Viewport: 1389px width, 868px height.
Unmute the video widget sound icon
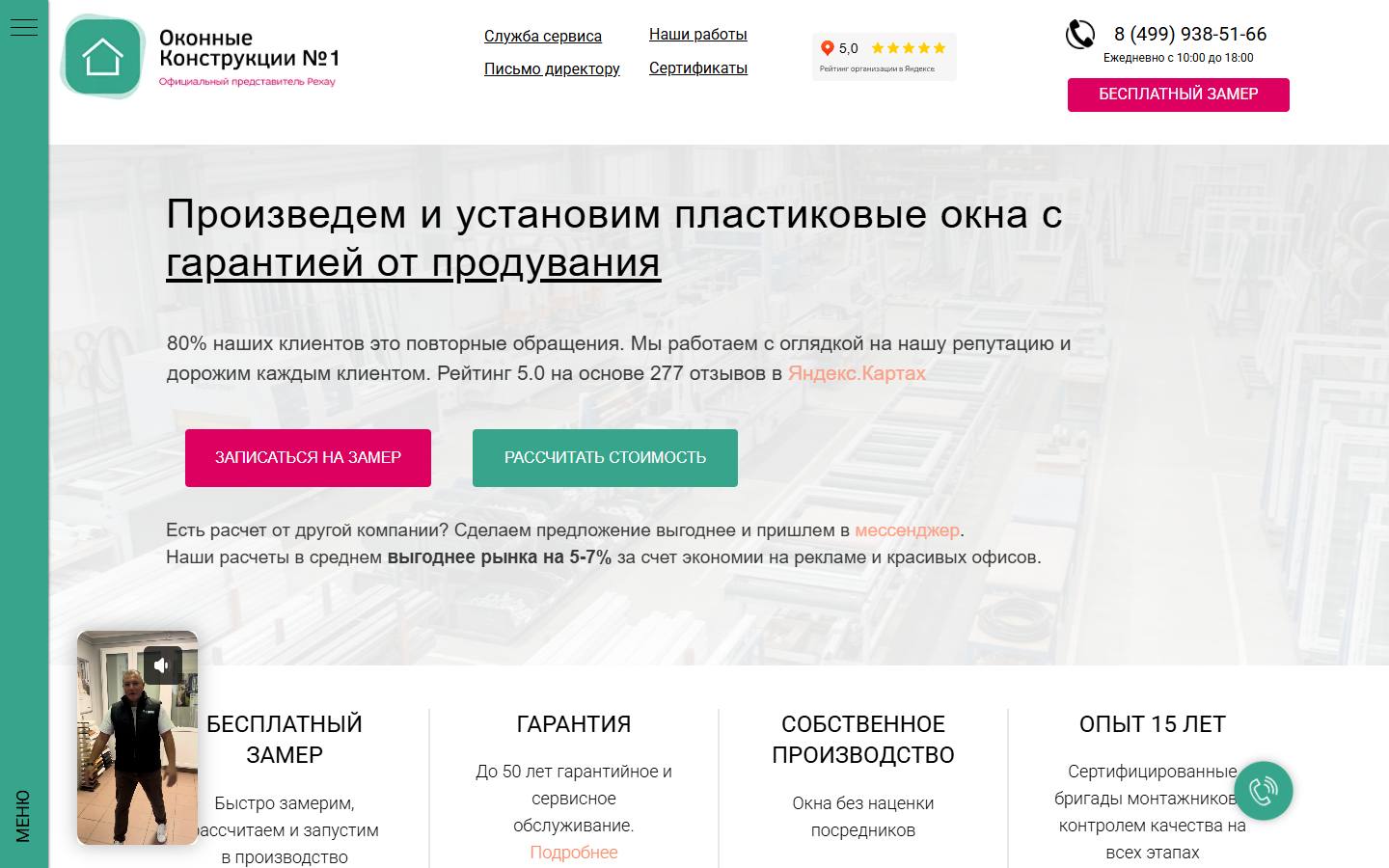[x=162, y=665]
